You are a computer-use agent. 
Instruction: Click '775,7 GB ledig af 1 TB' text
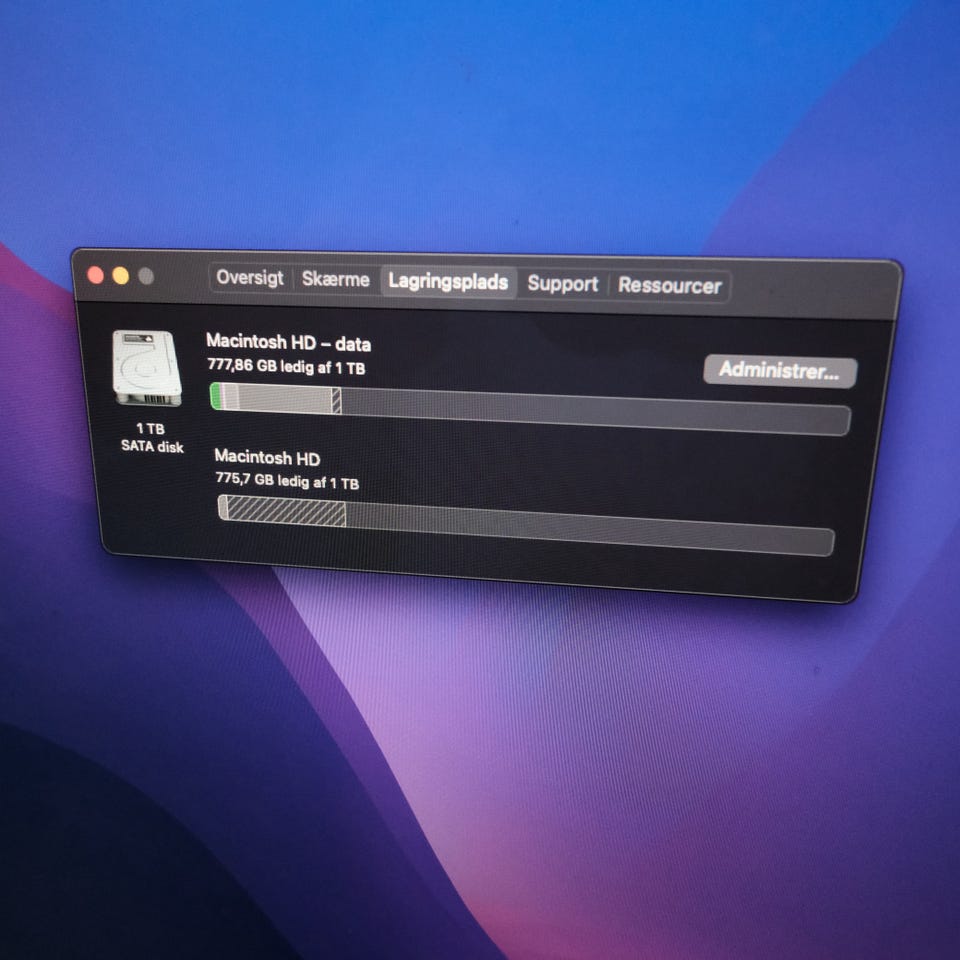pyautogui.click(x=287, y=481)
